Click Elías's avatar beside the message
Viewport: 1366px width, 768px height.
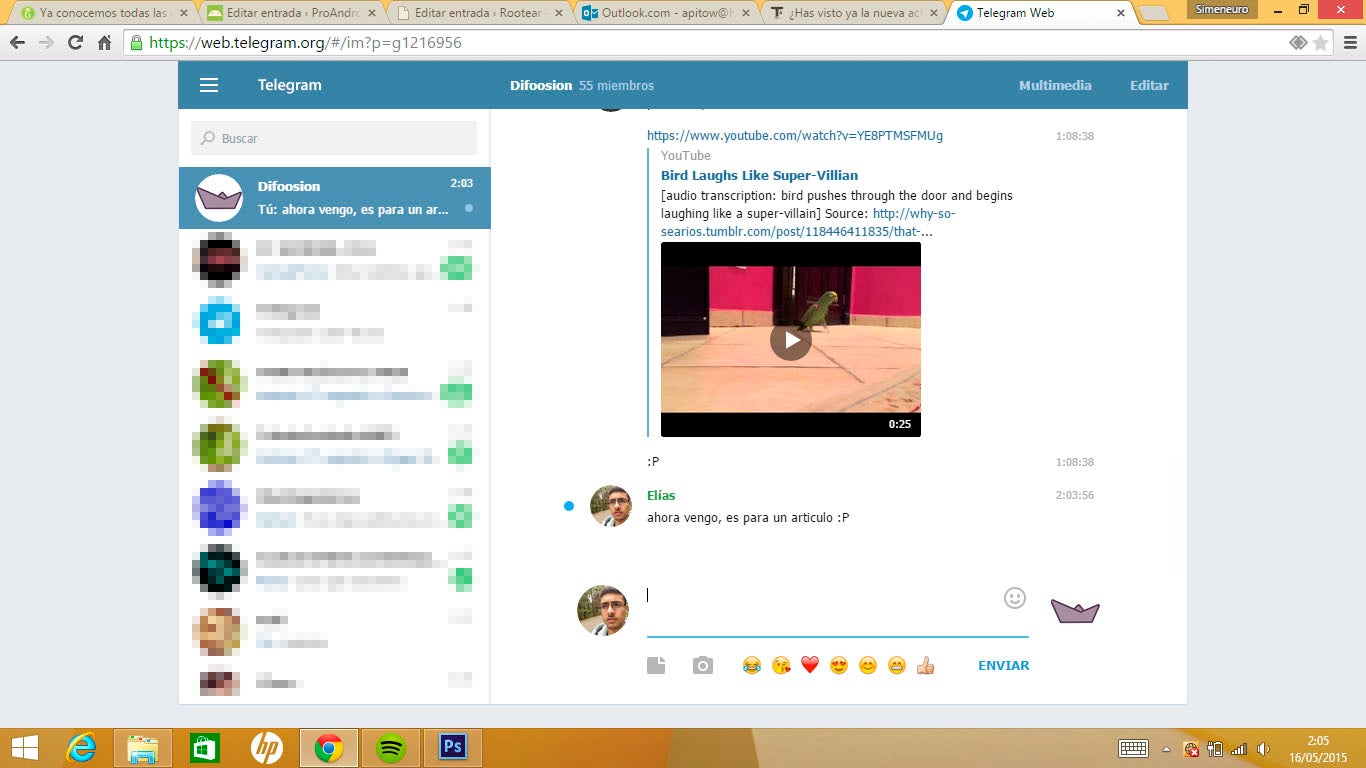[611, 506]
